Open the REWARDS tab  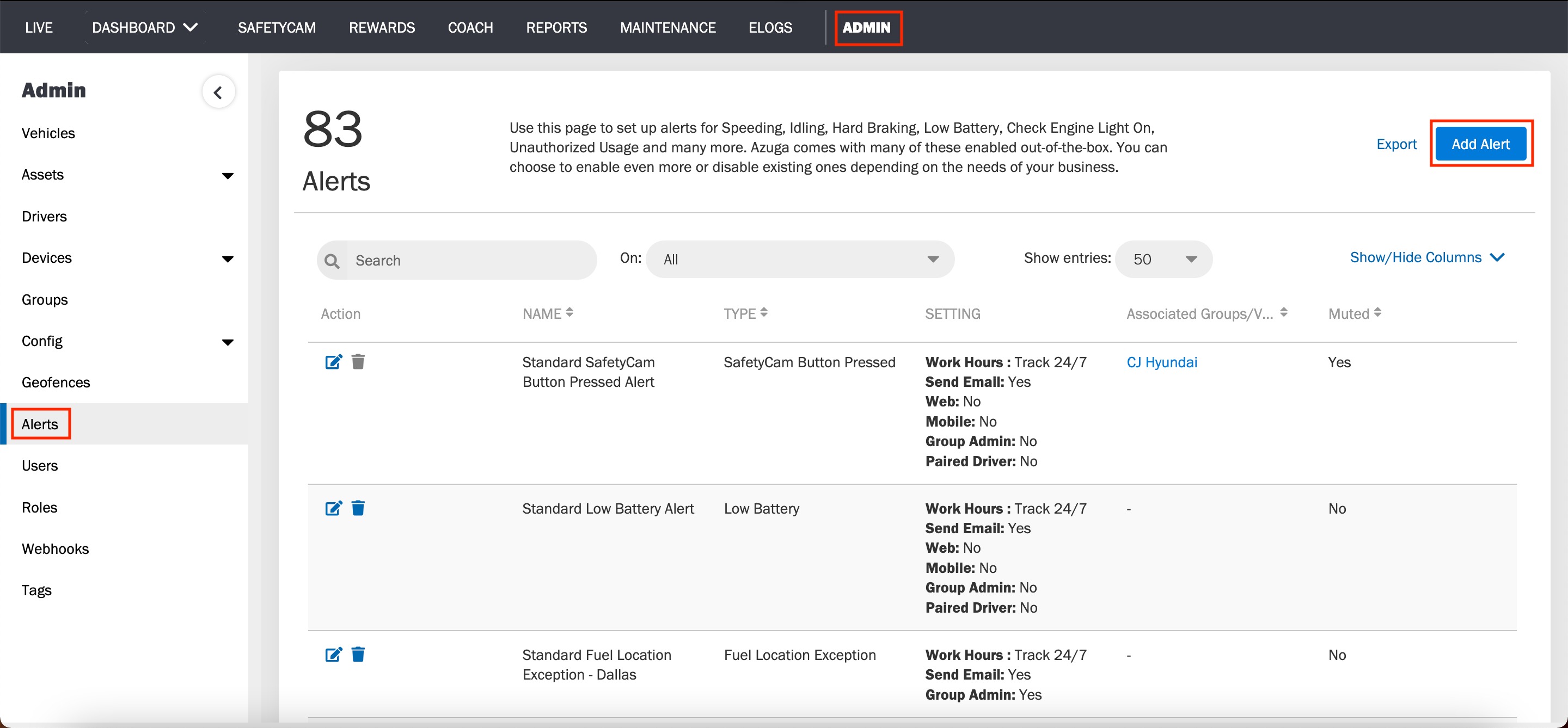click(x=382, y=27)
